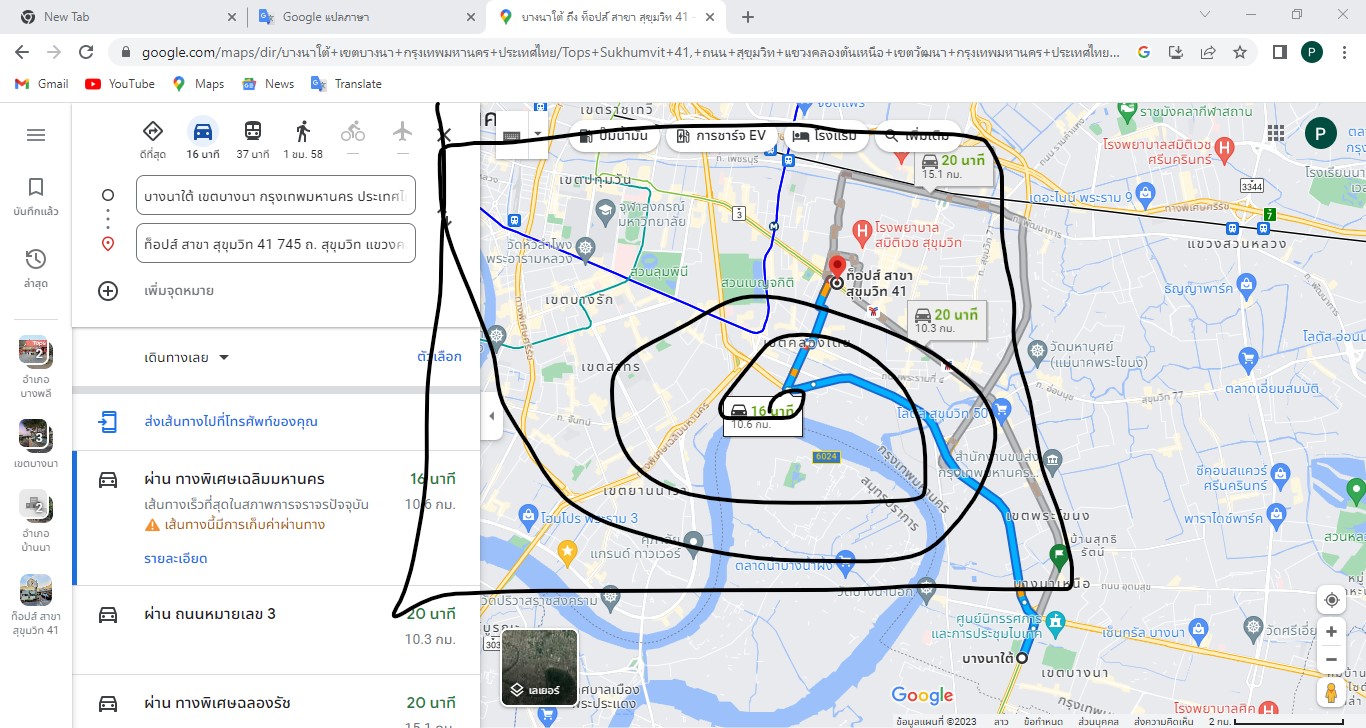This screenshot has height=728, width=1366.
Task: Click the route options link
Action: (x=439, y=357)
